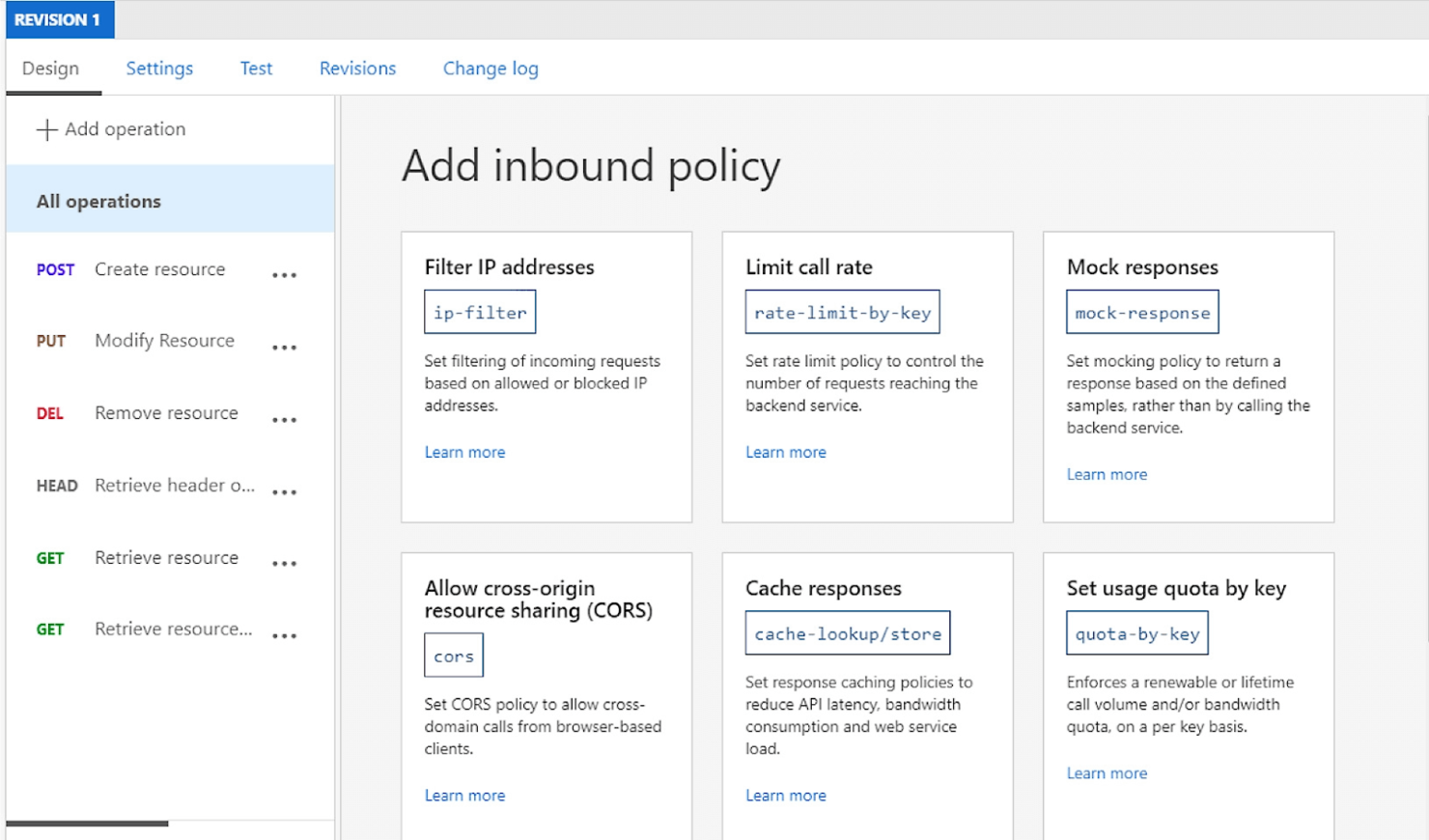1429x840 pixels.
Task: Open the ellipsis menu for Retrieve resource
Action: coord(285,563)
